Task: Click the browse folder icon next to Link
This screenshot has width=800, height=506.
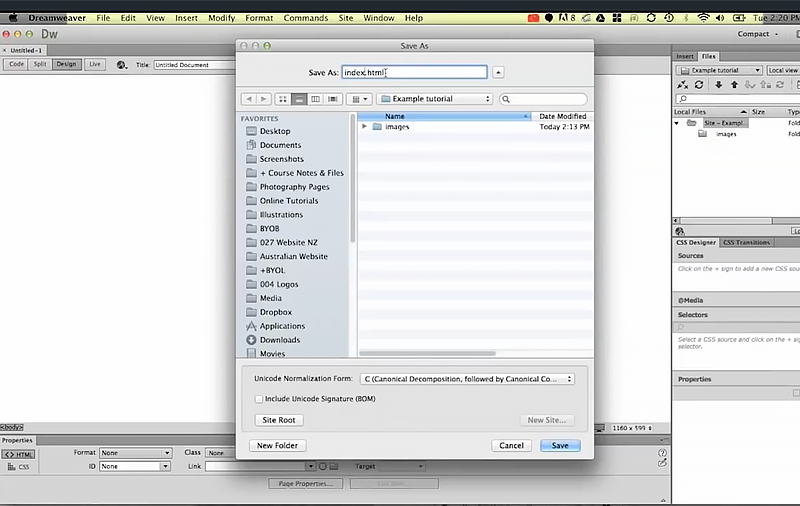Action: click(x=334, y=466)
